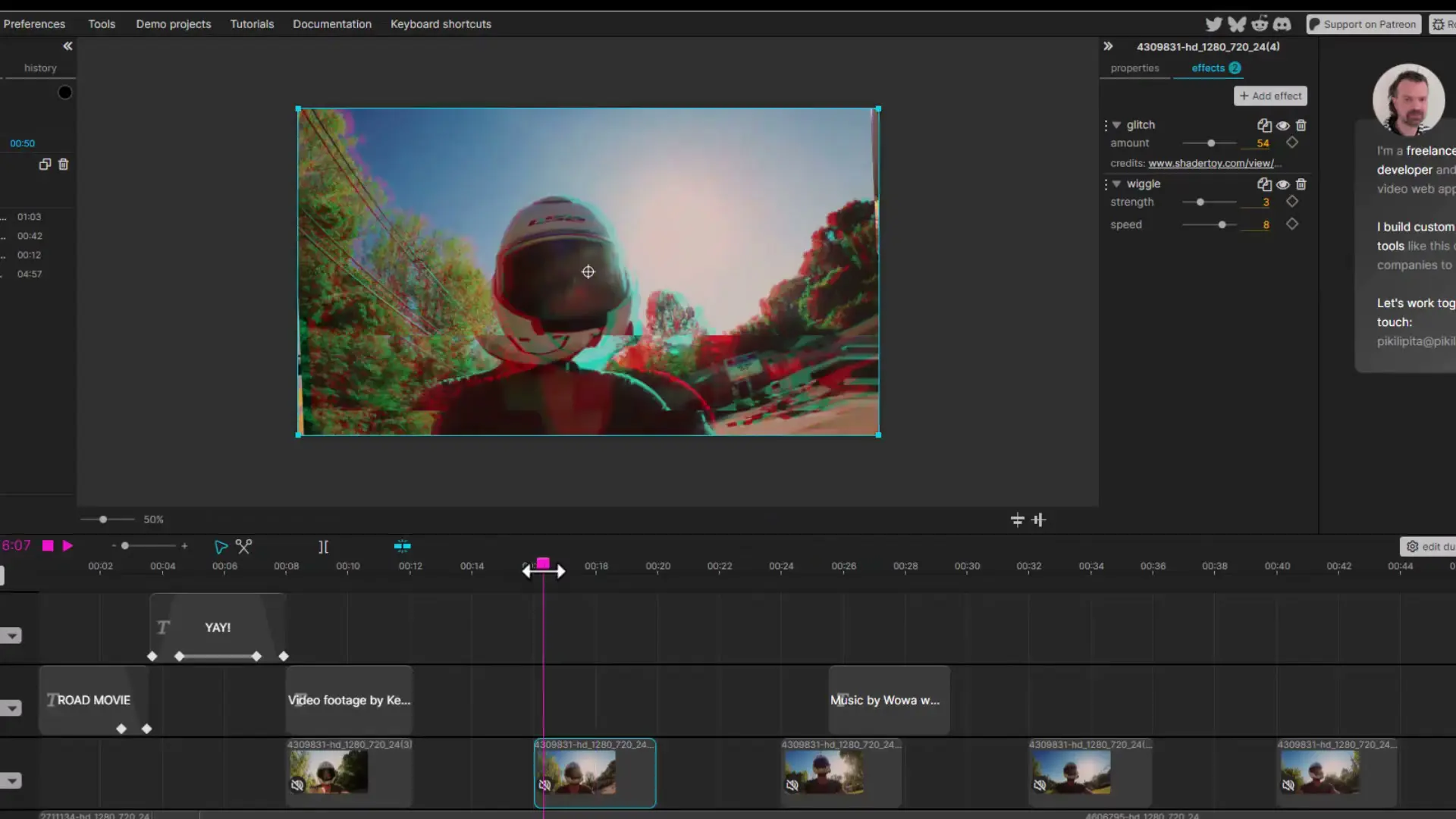
Task: Click the split clip bracket icon
Action: 323,547
